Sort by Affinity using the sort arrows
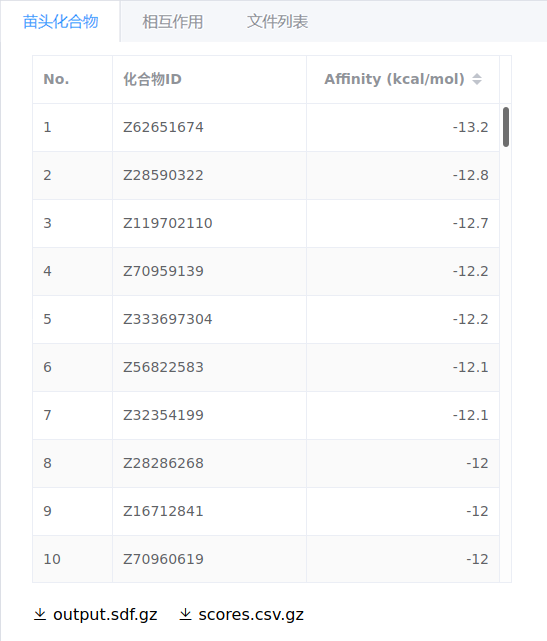This screenshot has height=641, width=547. pos(477,79)
